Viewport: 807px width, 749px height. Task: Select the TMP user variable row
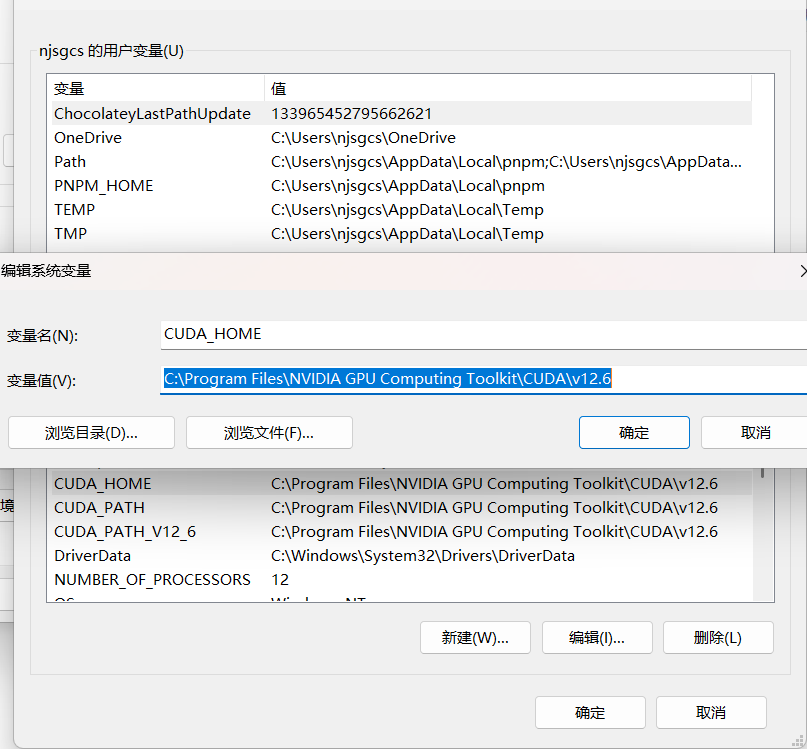tap(401, 234)
